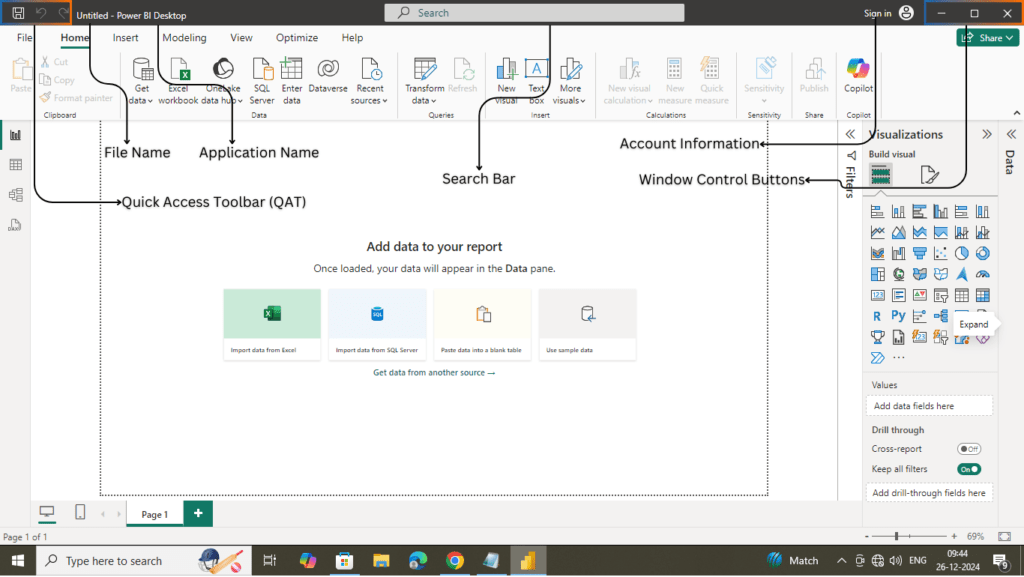Viewport: 1024px width, 577px height.
Task: Select the pie chart visual
Action: pos(961,253)
